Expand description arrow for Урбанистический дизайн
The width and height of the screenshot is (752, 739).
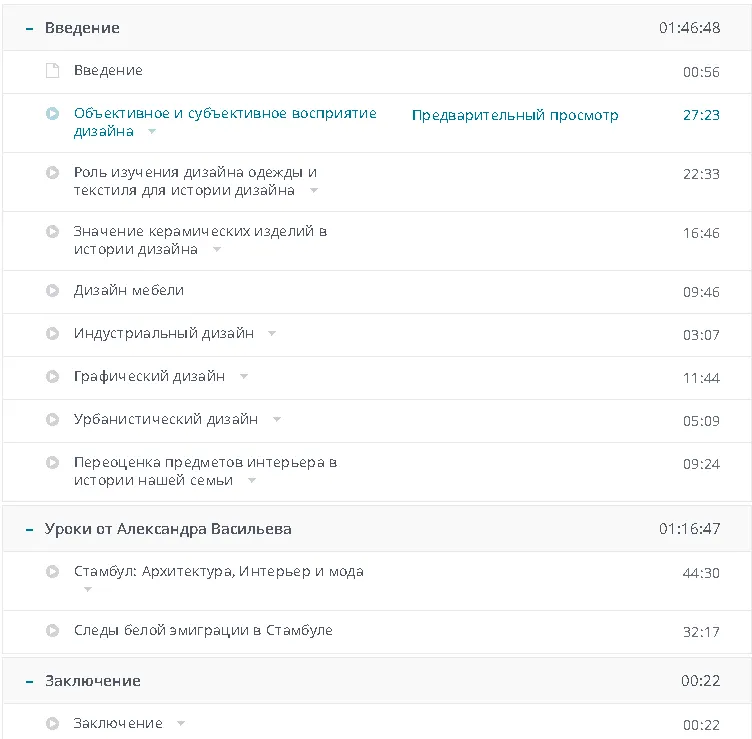[x=277, y=420]
